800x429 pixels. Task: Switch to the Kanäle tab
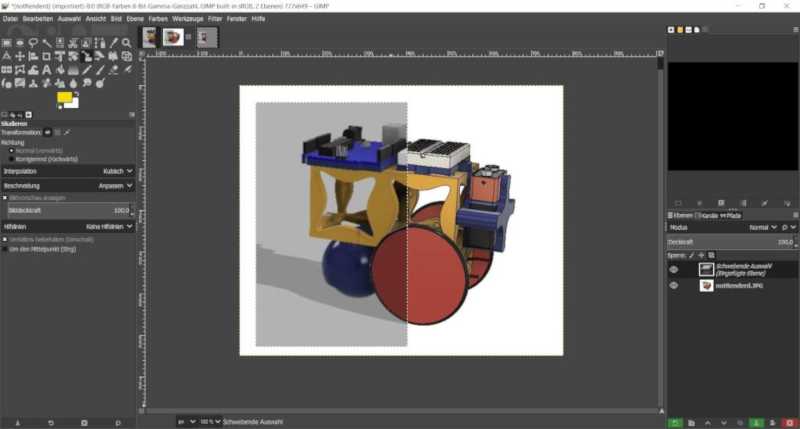coord(707,216)
